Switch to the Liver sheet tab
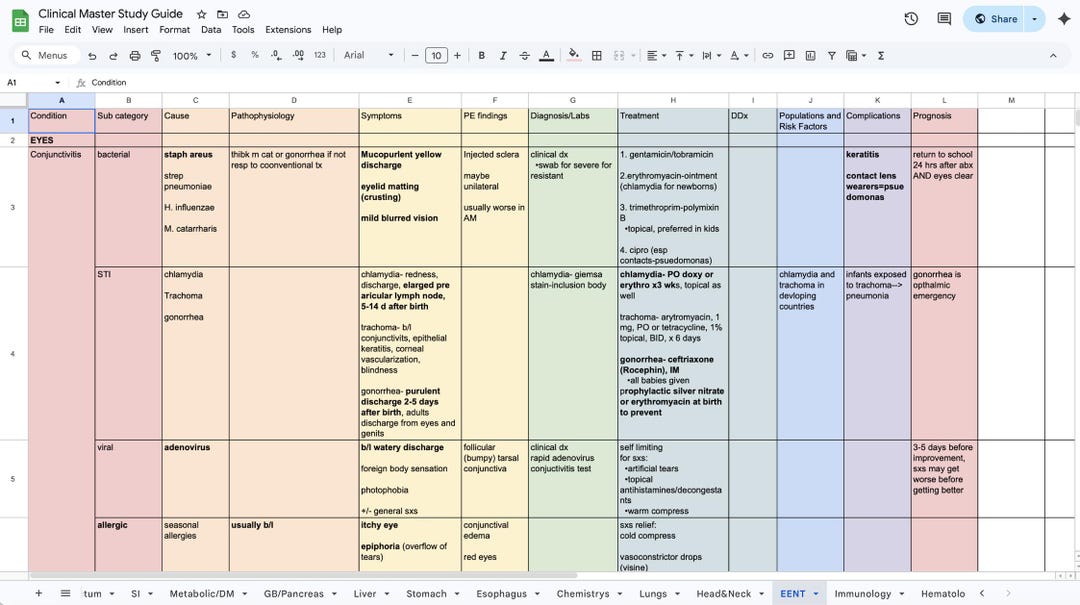The height and width of the screenshot is (605, 1080). click(x=364, y=593)
